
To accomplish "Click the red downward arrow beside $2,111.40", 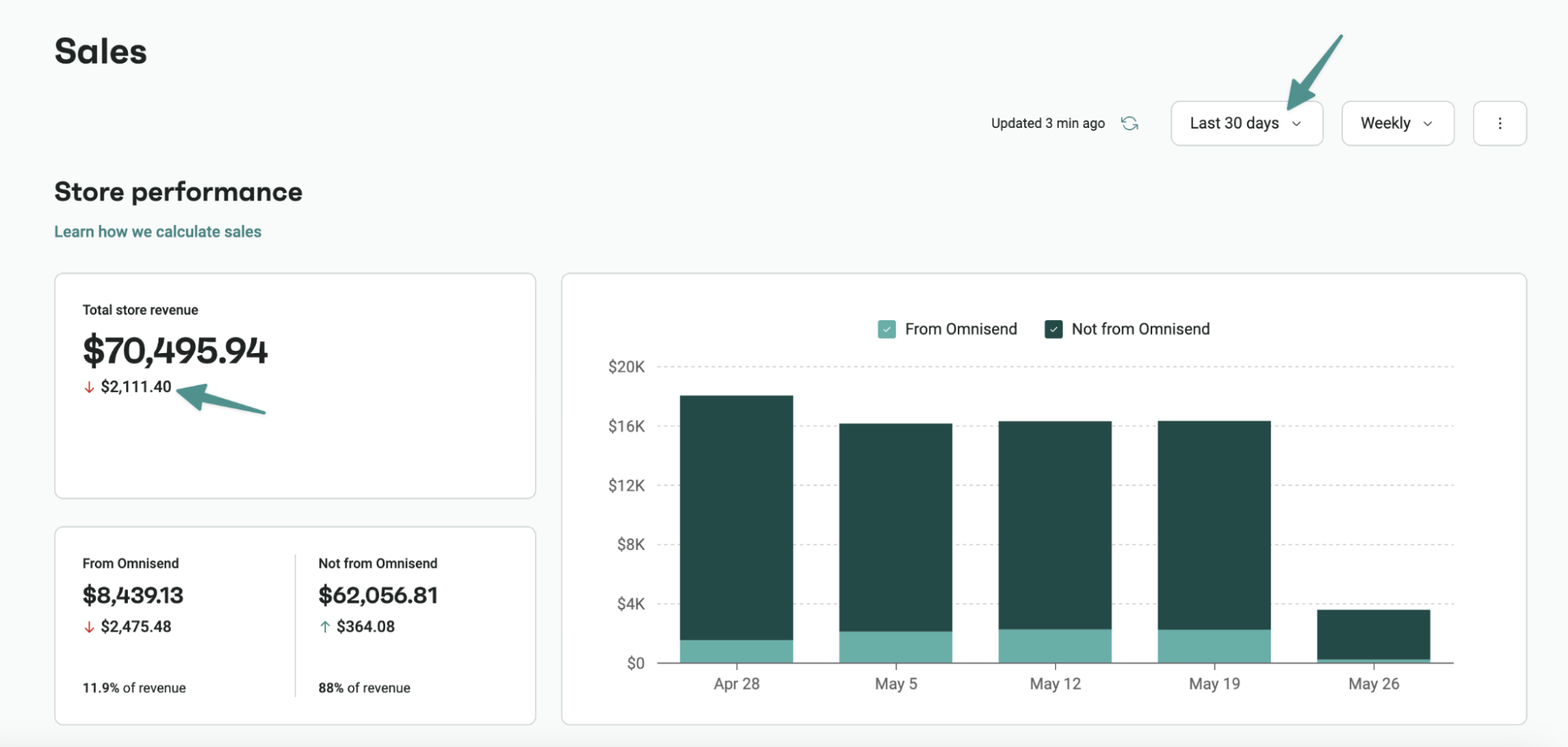I will click(x=89, y=387).
